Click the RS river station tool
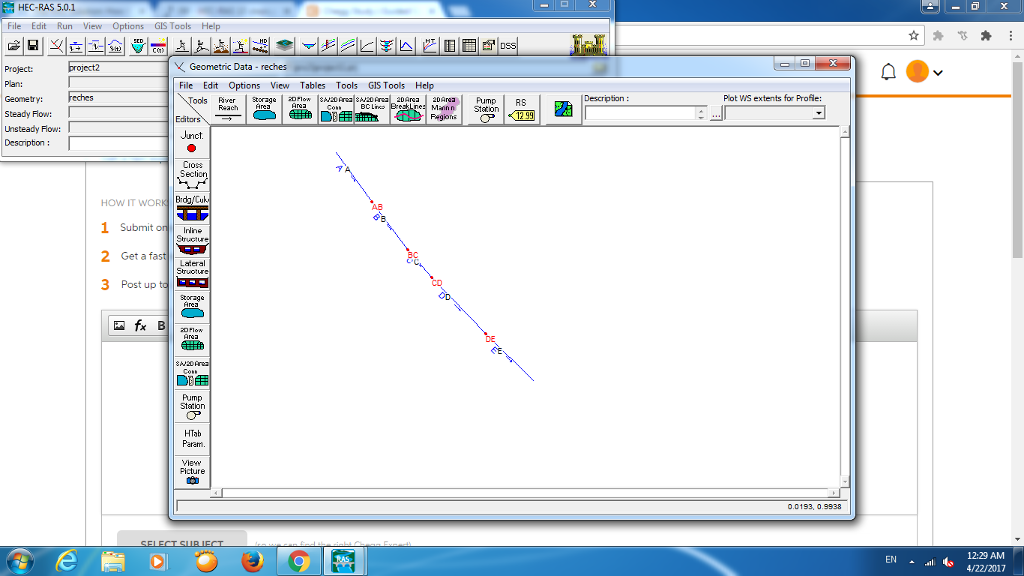 click(x=521, y=109)
